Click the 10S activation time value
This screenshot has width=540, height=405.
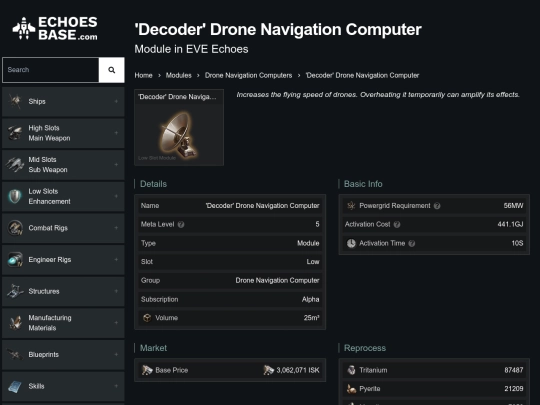click(x=517, y=243)
